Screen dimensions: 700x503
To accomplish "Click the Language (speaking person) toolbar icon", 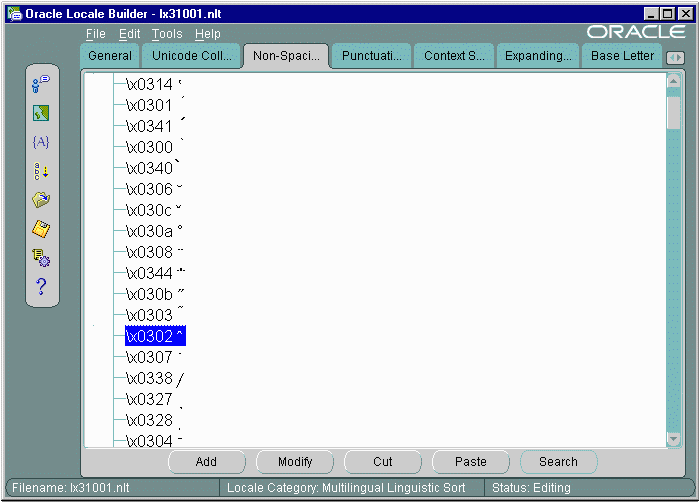I will click(41, 85).
